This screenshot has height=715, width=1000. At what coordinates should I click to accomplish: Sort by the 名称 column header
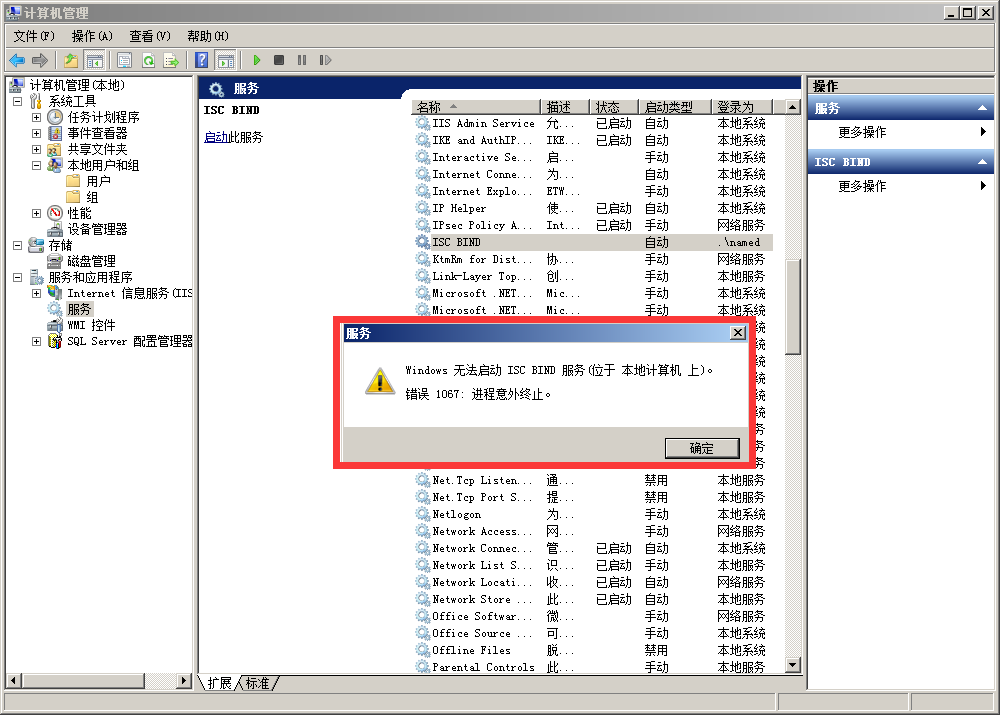click(475, 107)
